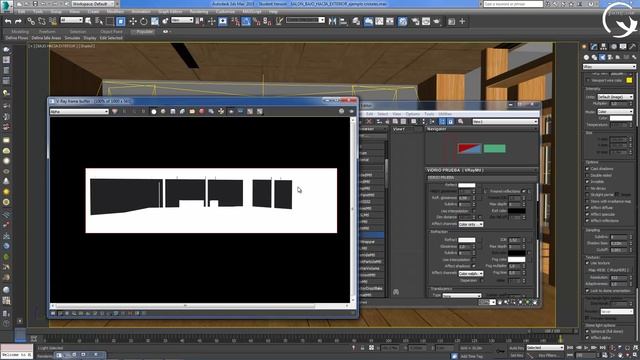Open the Rendering menu
This screenshot has width=640, height=360.
(x=199, y=12)
